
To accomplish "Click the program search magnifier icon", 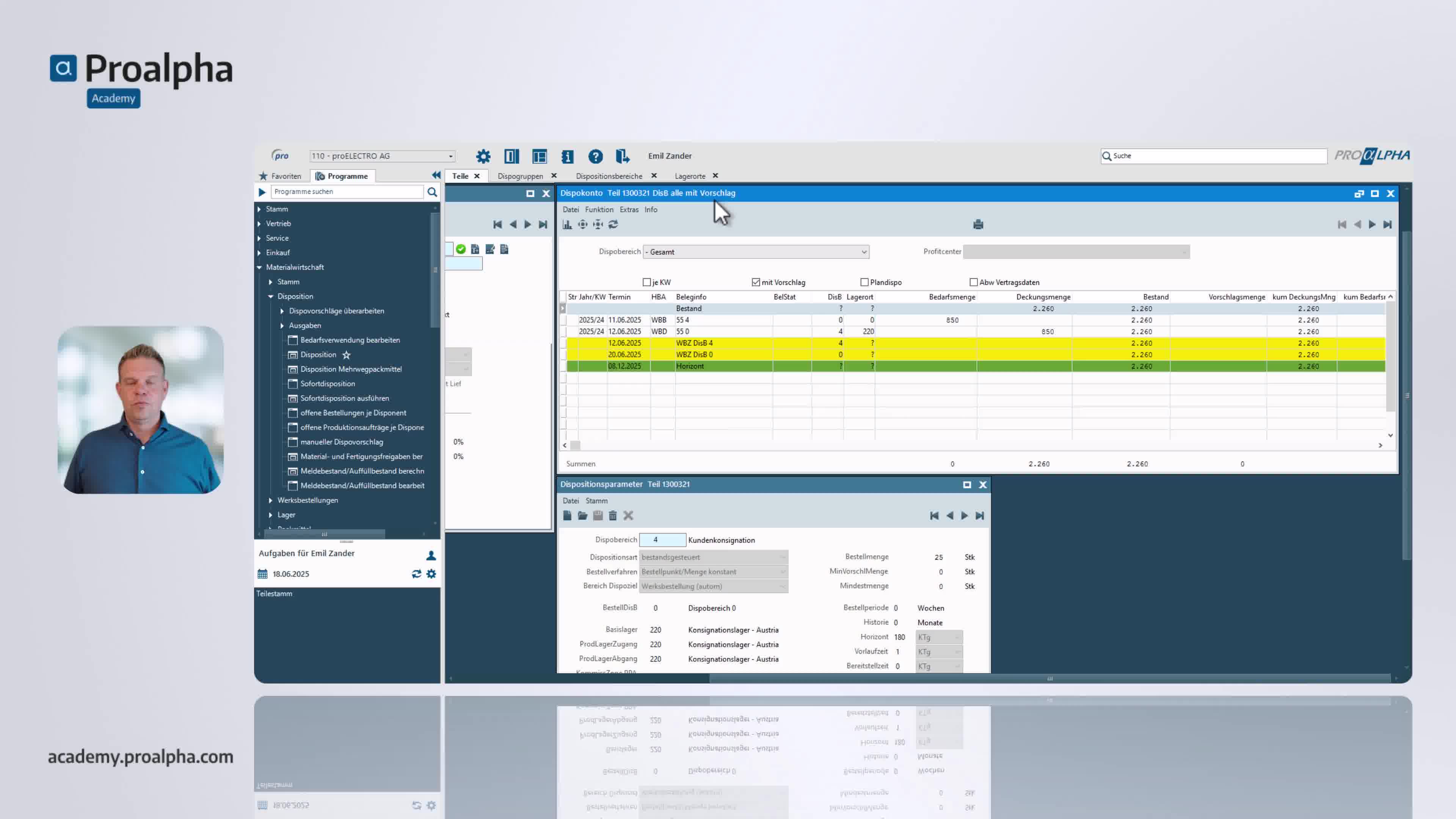I will 432,191.
